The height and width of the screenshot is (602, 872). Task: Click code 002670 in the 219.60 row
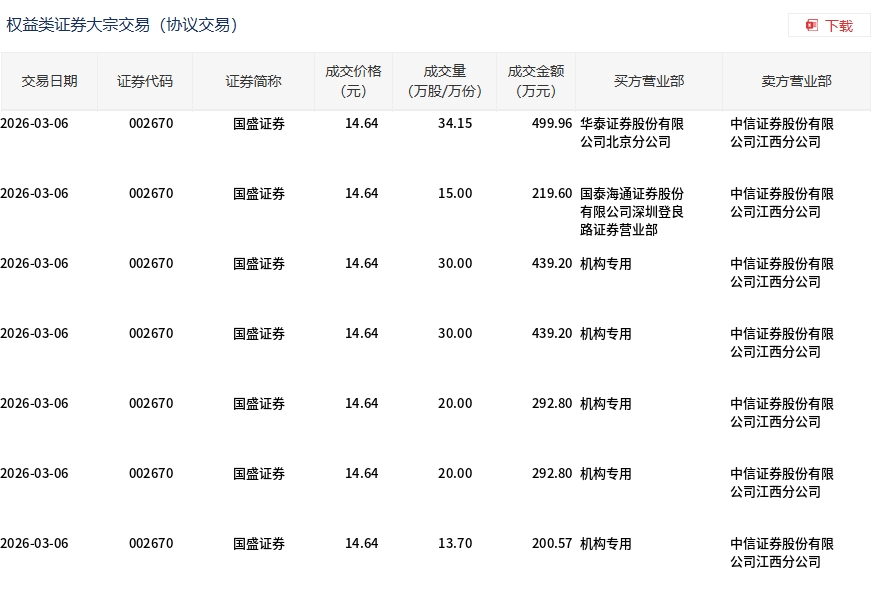(x=151, y=194)
